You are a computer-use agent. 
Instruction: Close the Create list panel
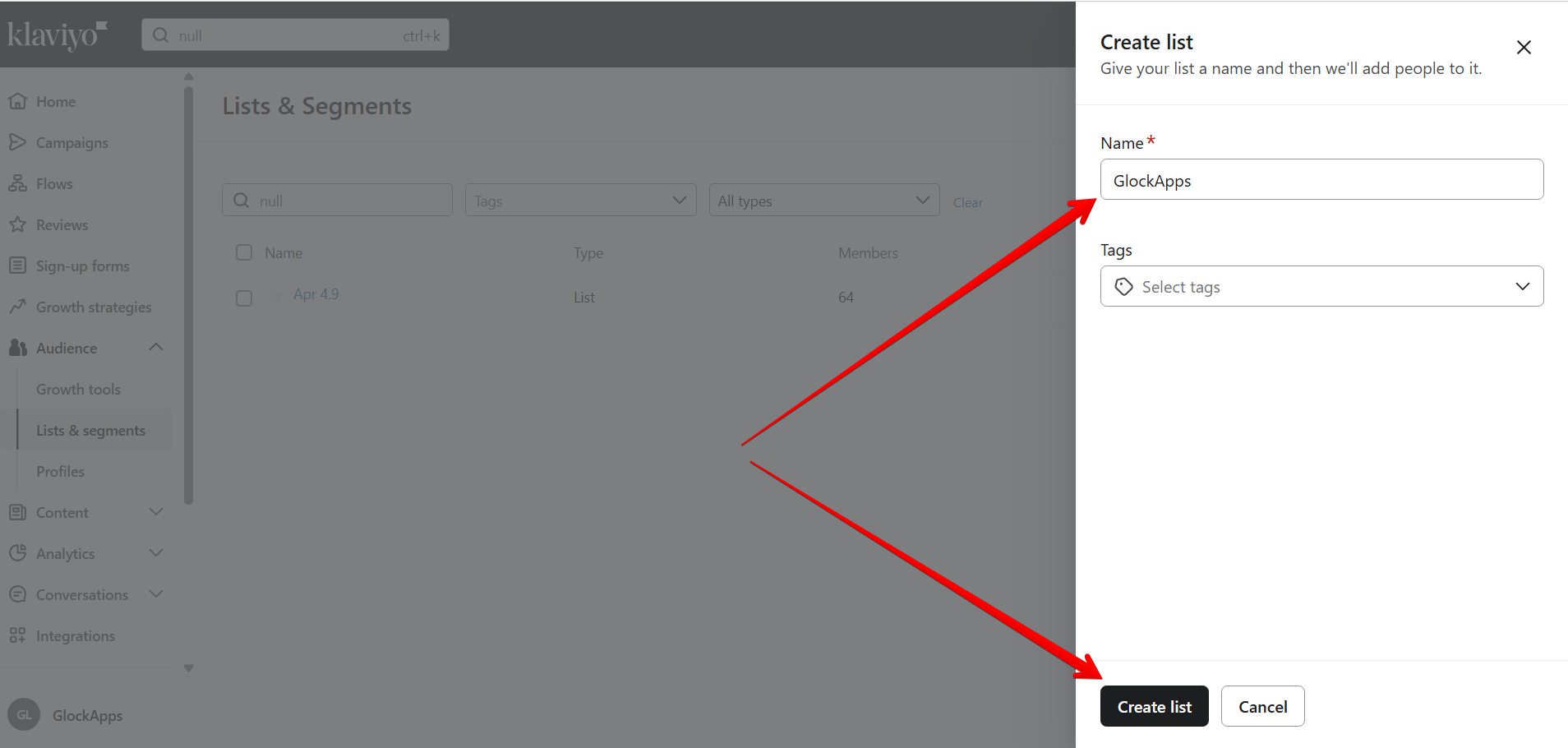tap(1524, 48)
